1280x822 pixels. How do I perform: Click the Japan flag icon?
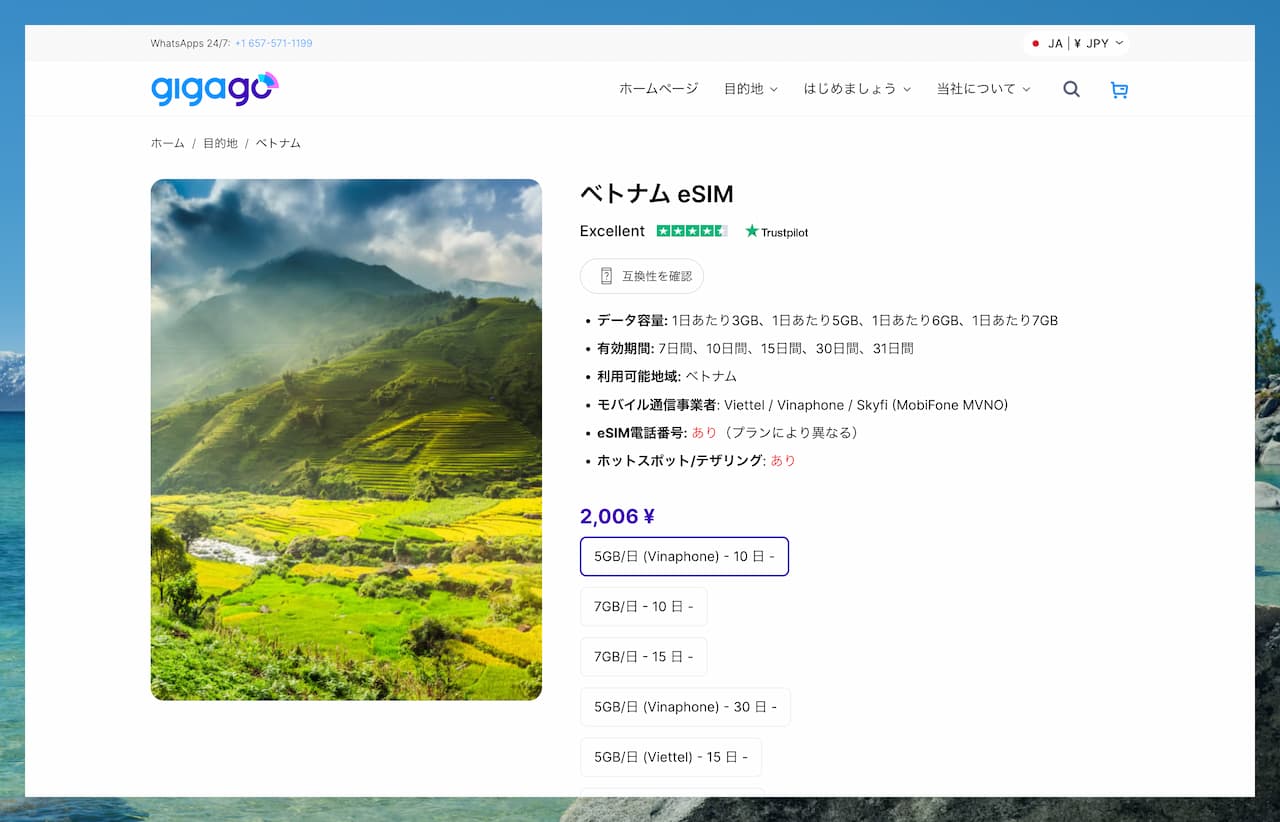pos(1036,44)
